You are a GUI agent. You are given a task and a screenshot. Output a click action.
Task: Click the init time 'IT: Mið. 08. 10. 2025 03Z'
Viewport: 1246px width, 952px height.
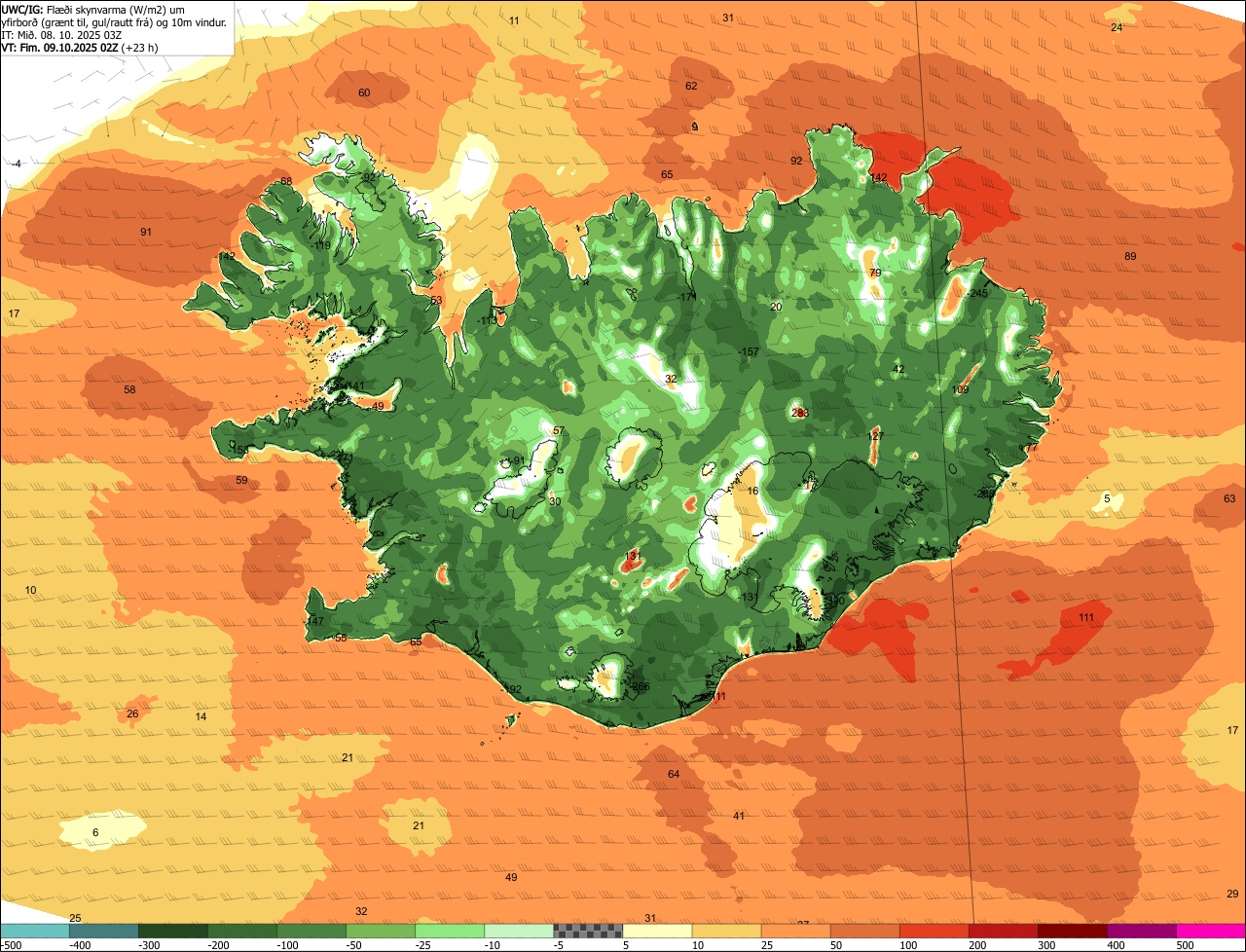click(61, 34)
